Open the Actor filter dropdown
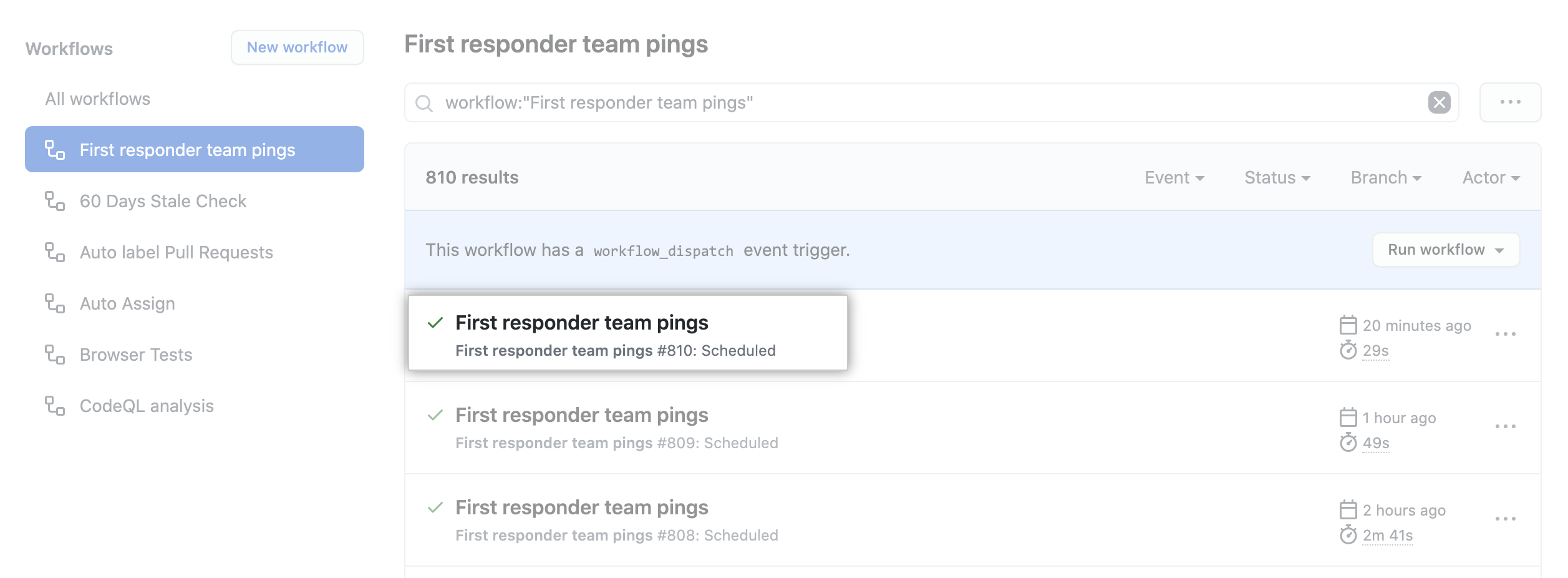Image resolution: width=1568 pixels, height=578 pixels. pos(1491,177)
